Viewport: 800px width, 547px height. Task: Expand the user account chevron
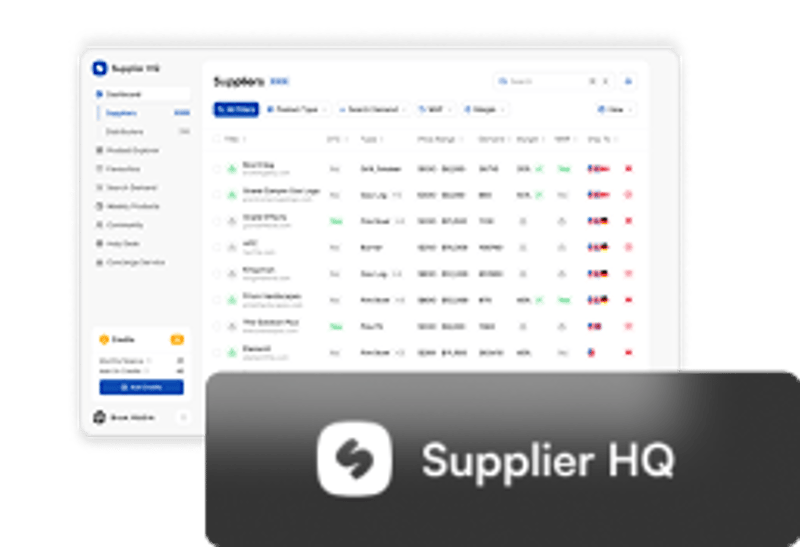tap(184, 417)
